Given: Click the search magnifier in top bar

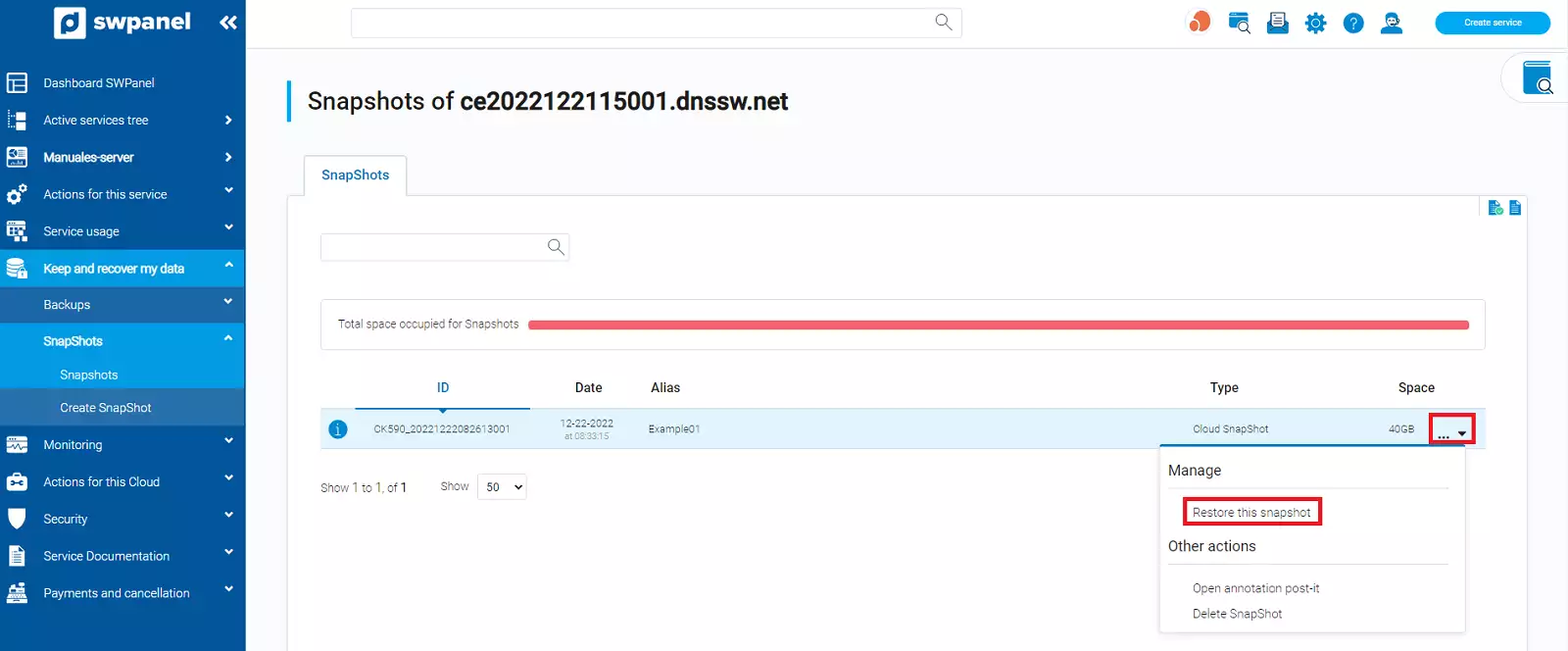Looking at the screenshot, I should 943,23.
